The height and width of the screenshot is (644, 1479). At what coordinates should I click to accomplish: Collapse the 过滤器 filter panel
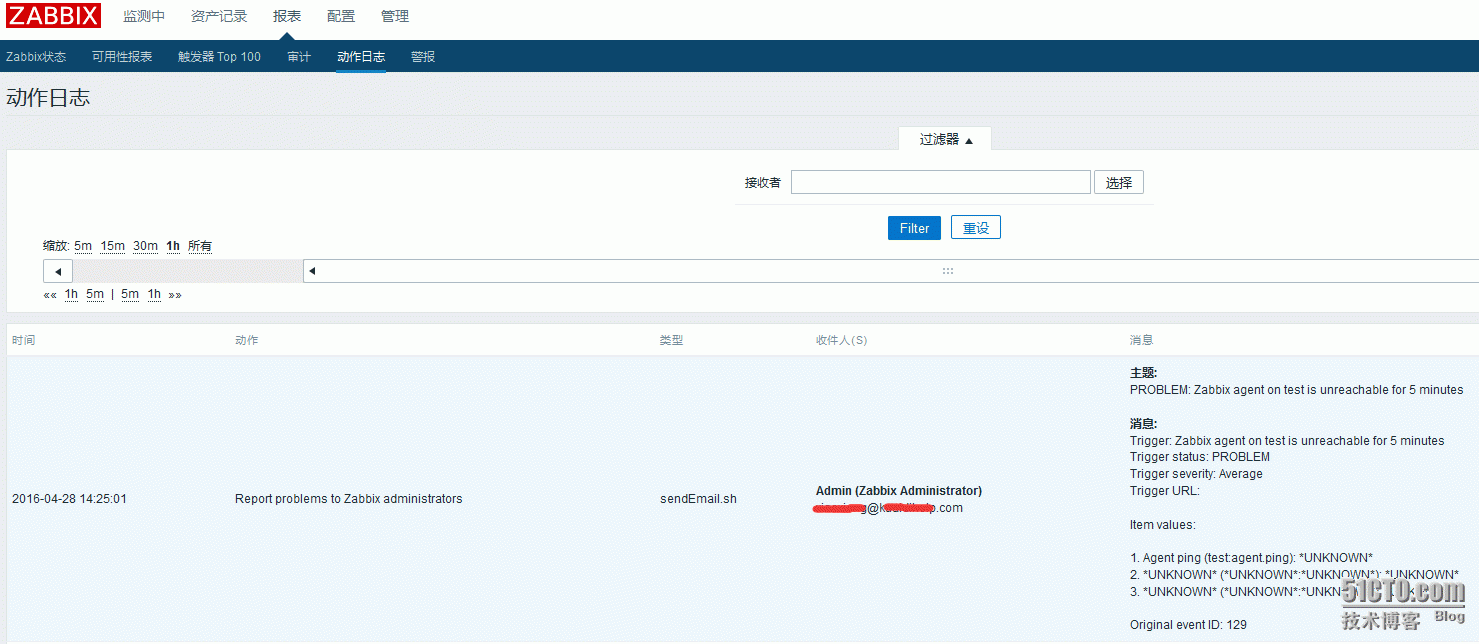coord(946,140)
